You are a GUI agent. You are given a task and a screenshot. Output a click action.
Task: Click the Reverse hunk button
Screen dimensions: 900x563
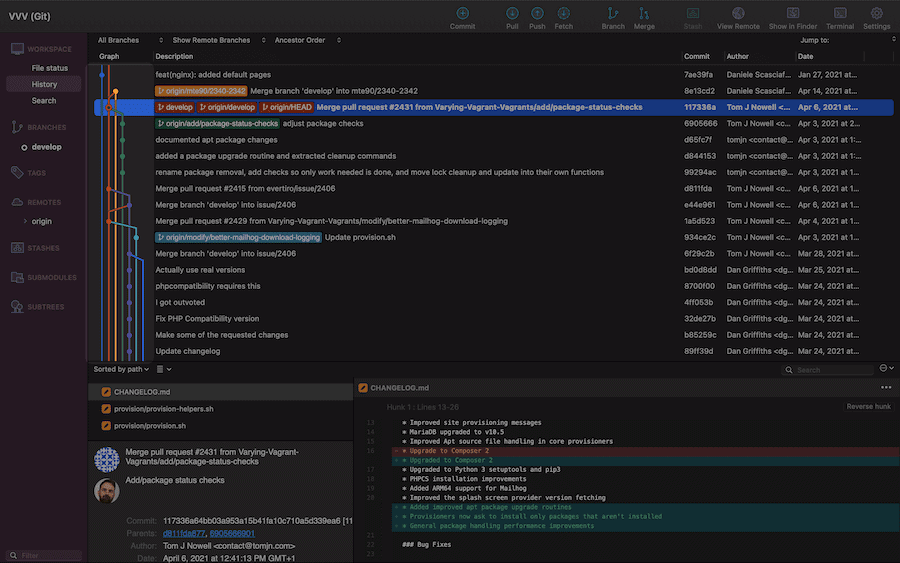[x=867, y=406]
